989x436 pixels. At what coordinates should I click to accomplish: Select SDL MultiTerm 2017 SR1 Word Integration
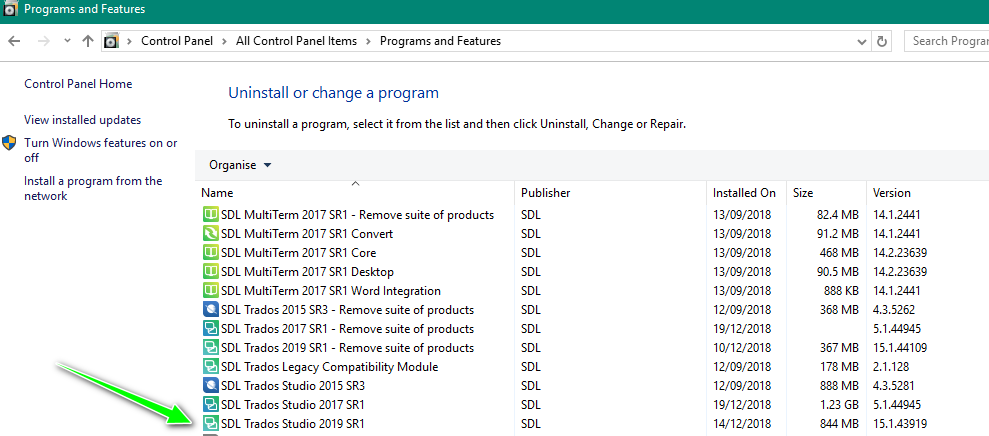(x=331, y=291)
